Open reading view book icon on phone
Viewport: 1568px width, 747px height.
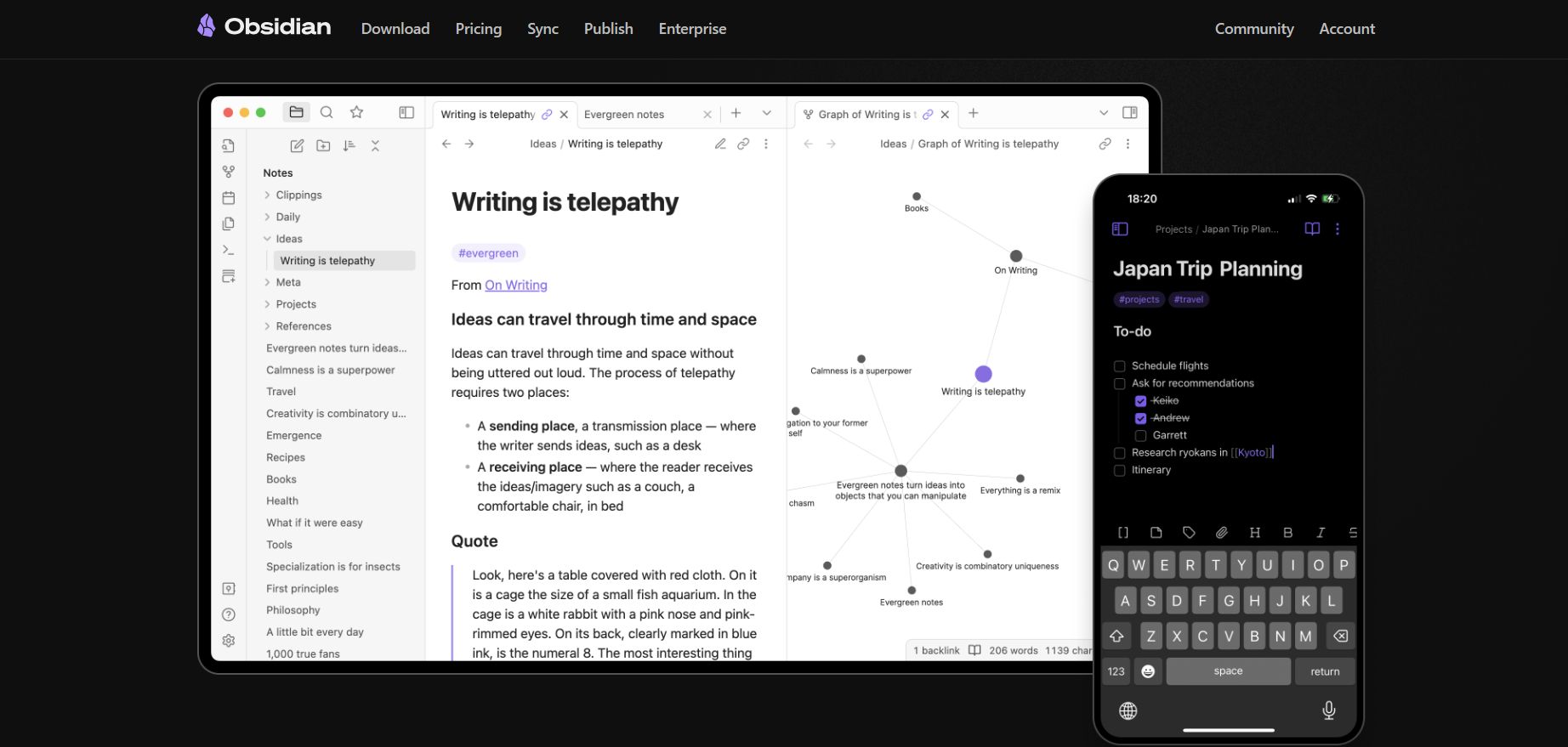click(1313, 229)
